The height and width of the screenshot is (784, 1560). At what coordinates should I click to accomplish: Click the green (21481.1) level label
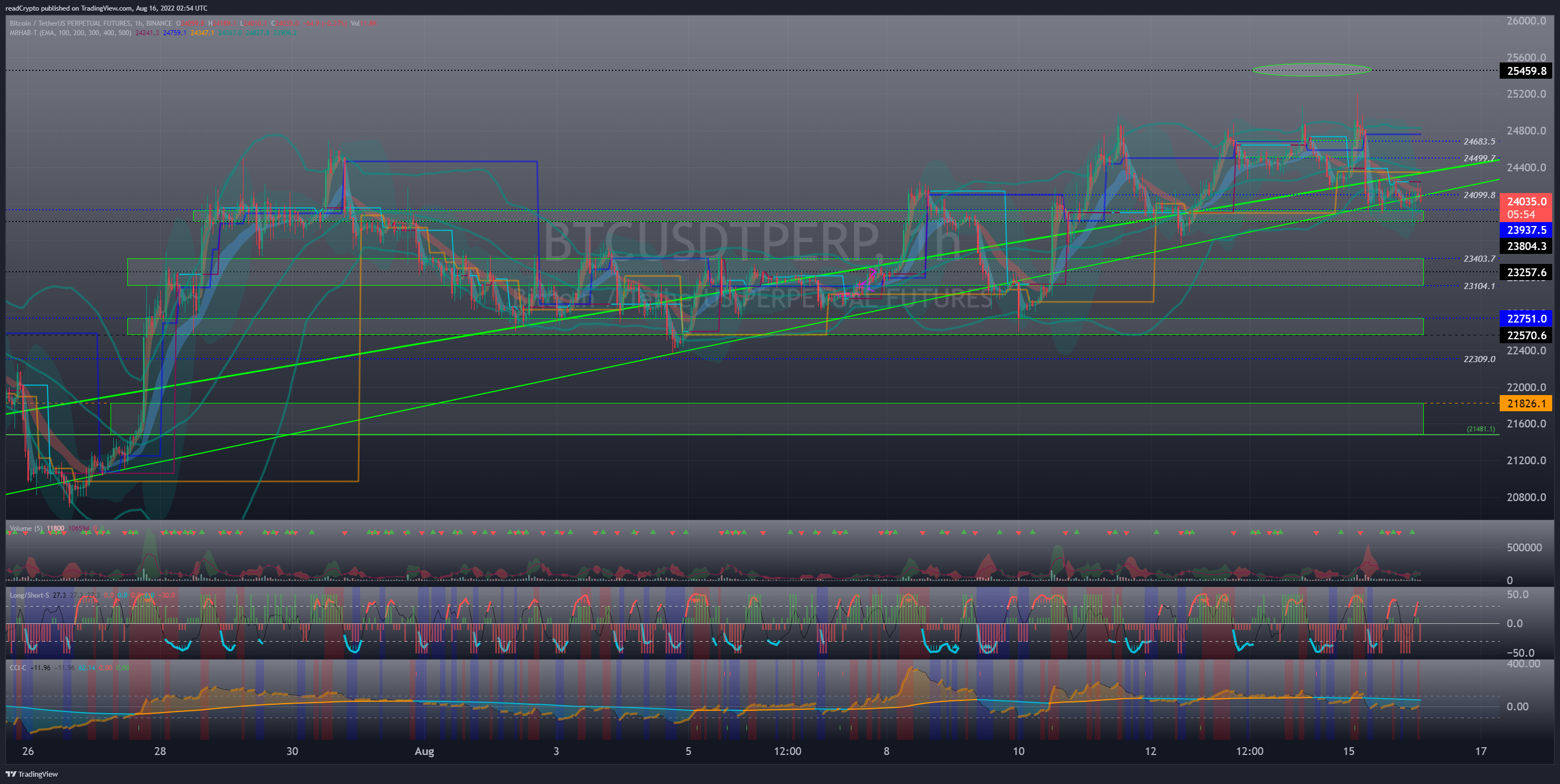(1481, 429)
